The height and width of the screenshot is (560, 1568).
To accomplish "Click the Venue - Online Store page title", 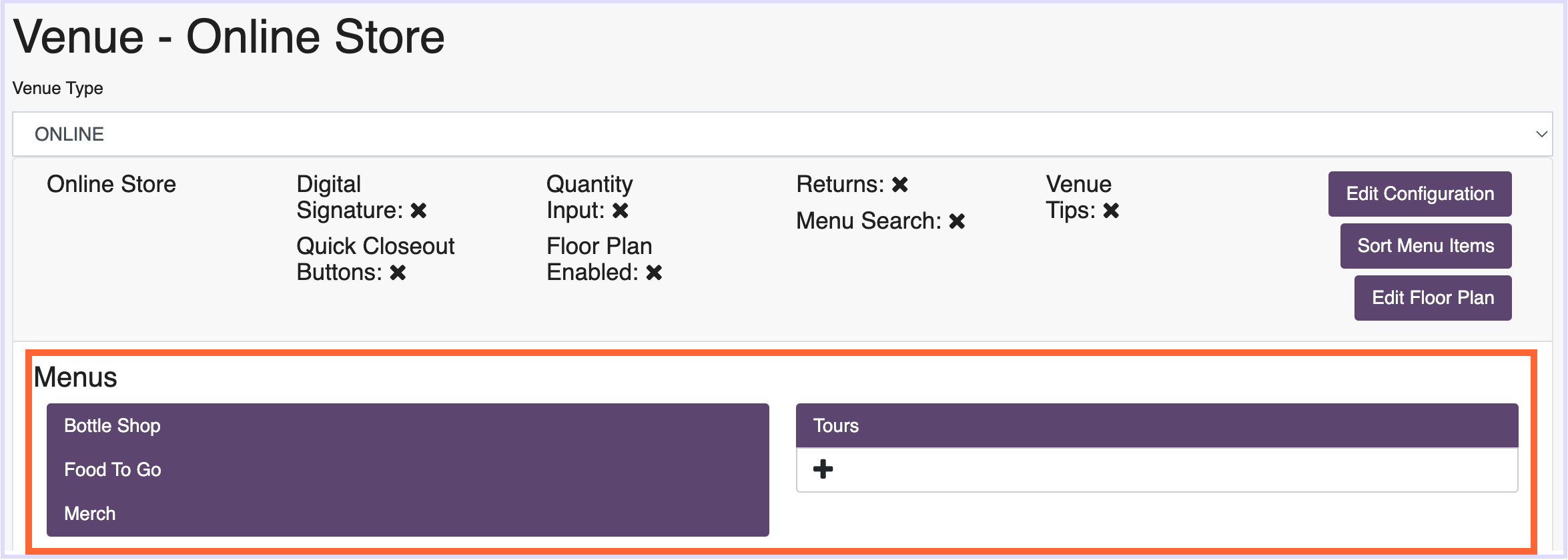I will click(x=229, y=37).
